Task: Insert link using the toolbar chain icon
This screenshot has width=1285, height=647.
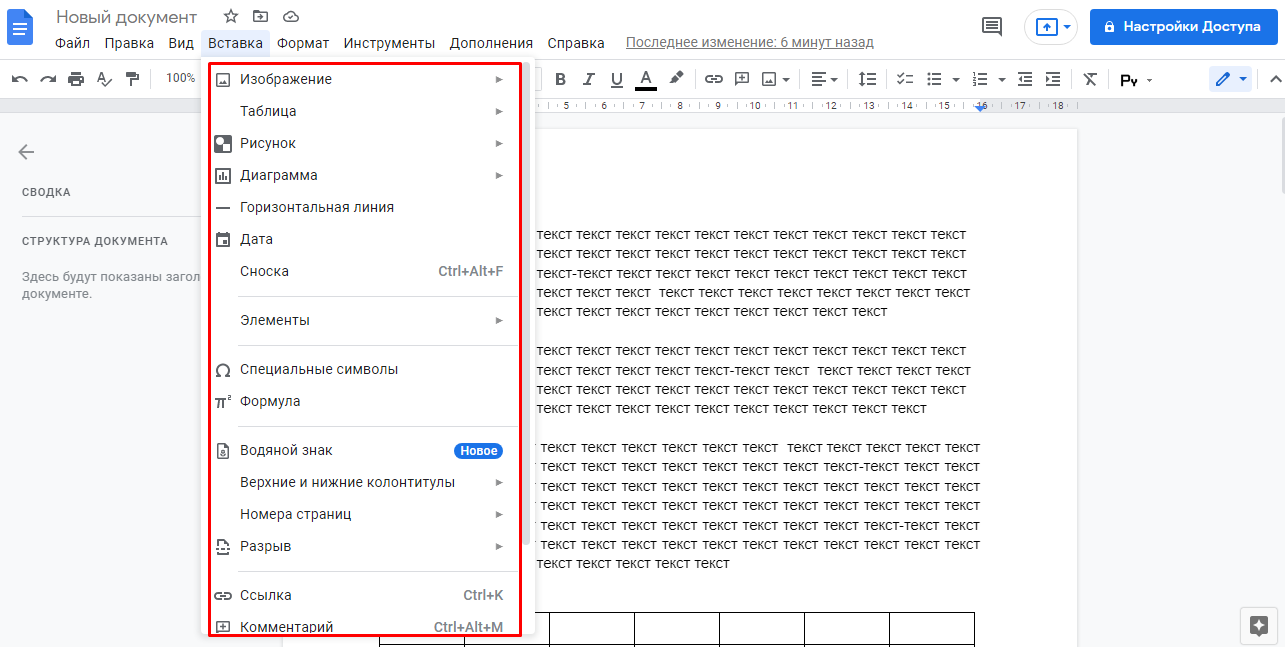Action: [x=713, y=79]
